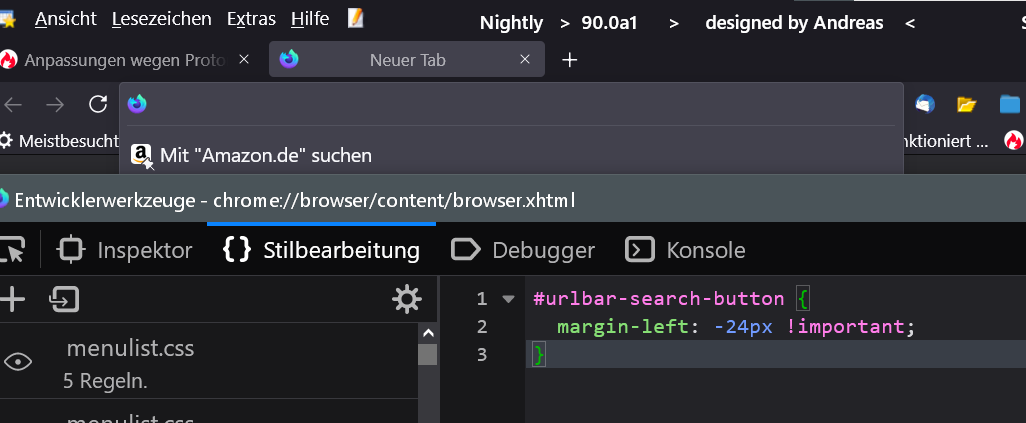The image size is (1026, 423).
Task: Activate the element picker tool
Action: tap(12, 250)
